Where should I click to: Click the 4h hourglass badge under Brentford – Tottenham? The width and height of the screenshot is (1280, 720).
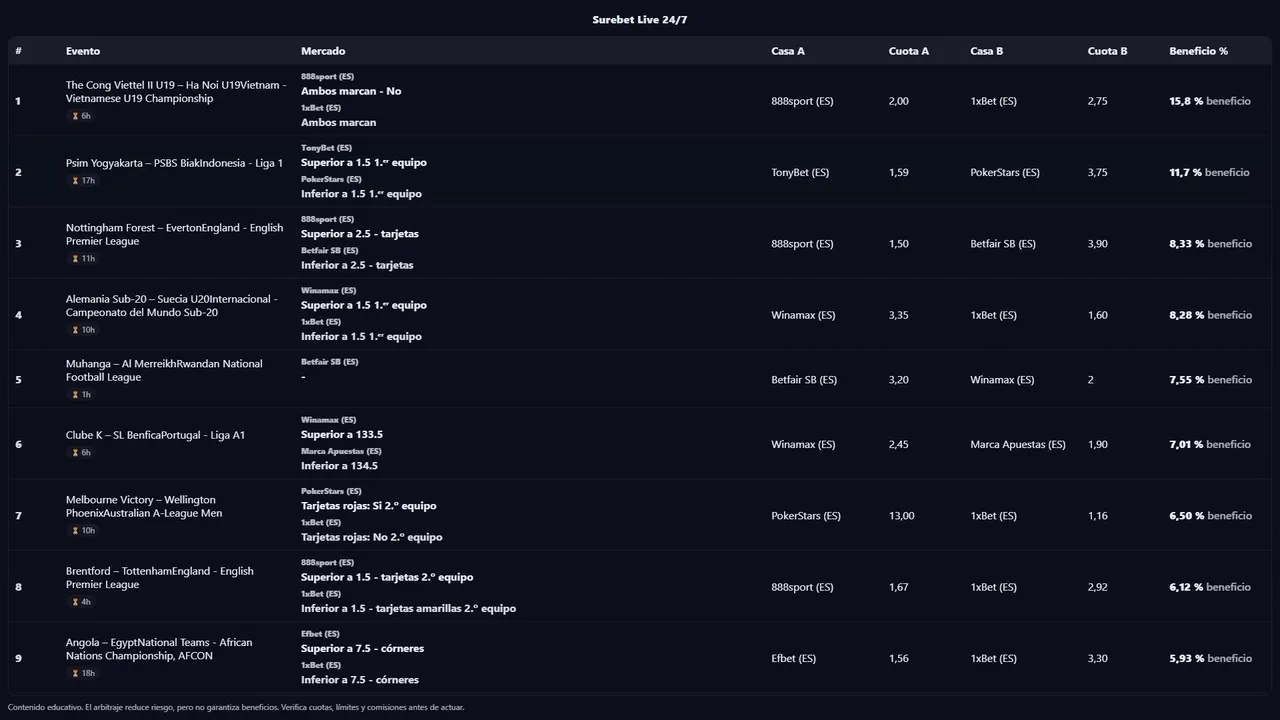click(x=81, y=602)
